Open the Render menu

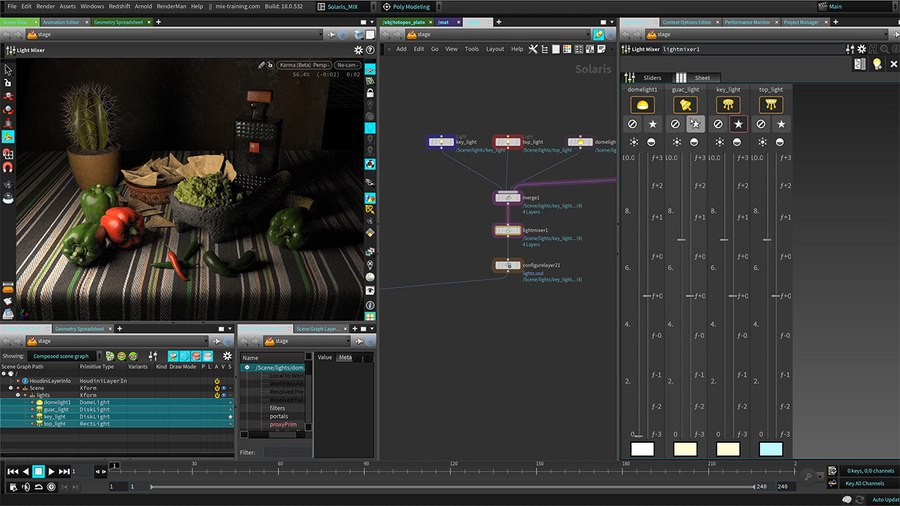pos(45,6)
